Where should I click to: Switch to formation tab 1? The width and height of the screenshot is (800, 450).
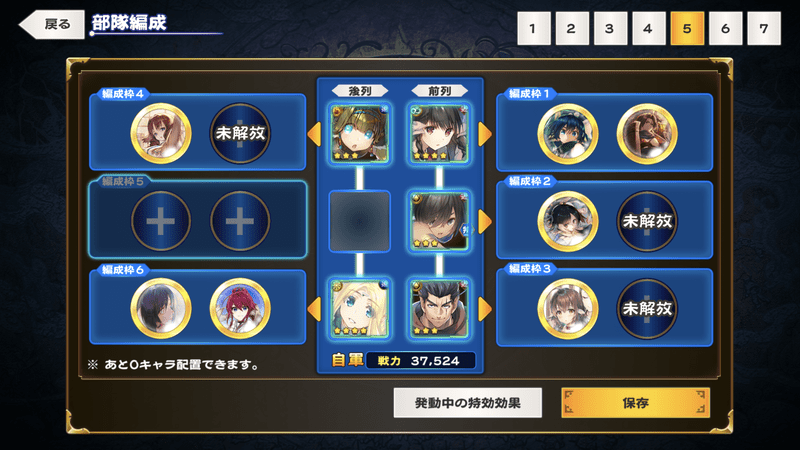(534, 29)
